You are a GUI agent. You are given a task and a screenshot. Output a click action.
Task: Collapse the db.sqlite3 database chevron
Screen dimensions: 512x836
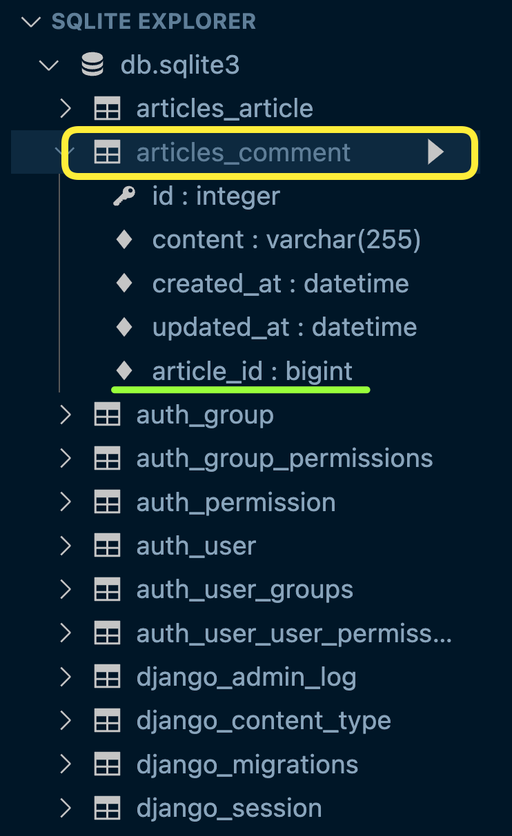coord(49,66)
